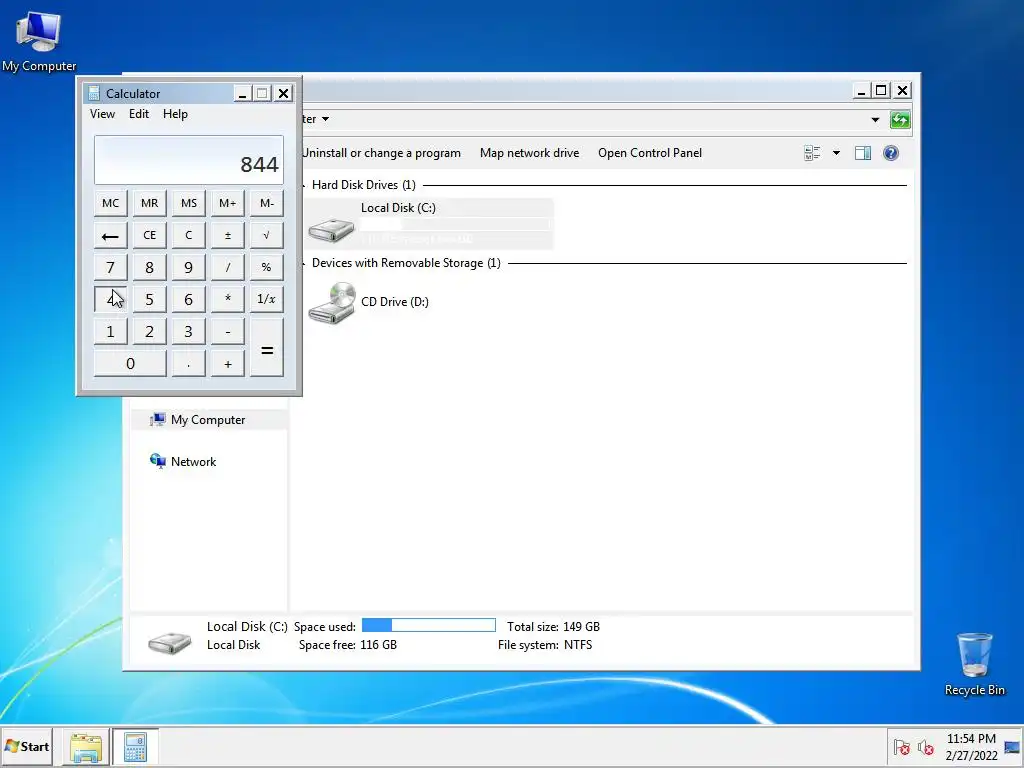Screen dimensions: 1024x768
Task: Open the view options dropdown arrow
Action: [836, 153]
